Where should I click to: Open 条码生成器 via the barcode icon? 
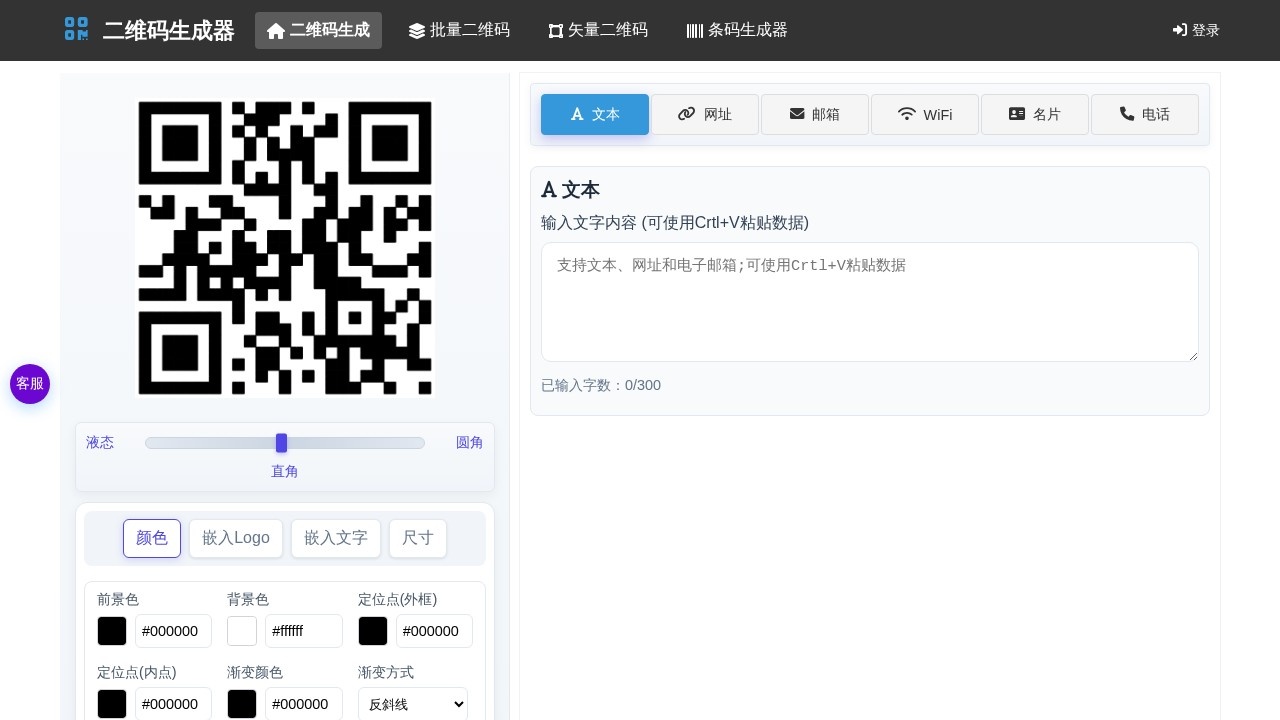[695, 31]
